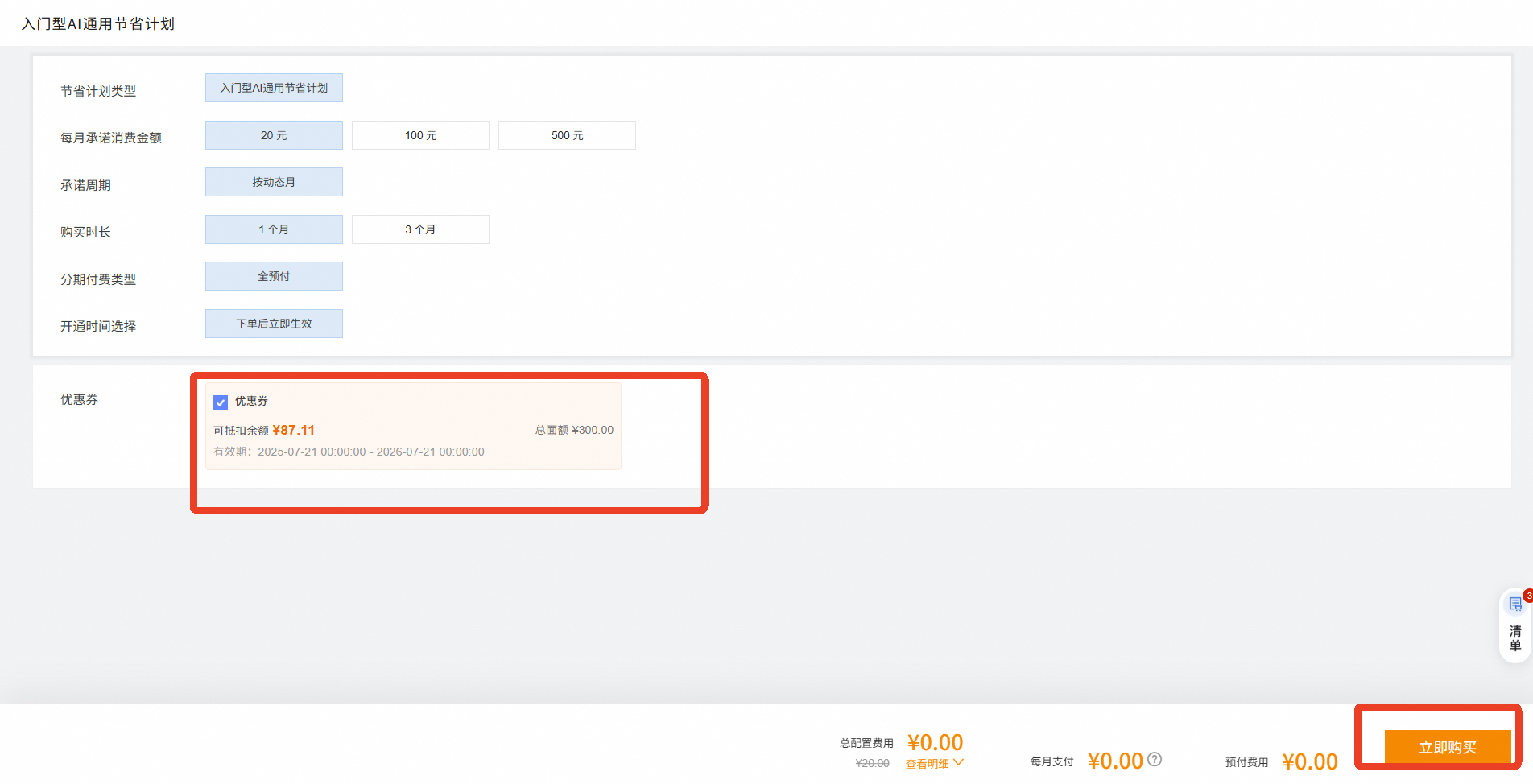Click the strikethrough ¥20.00 original price
The height and width of the screenshot is (784, 1533).
tap(872, 763)
